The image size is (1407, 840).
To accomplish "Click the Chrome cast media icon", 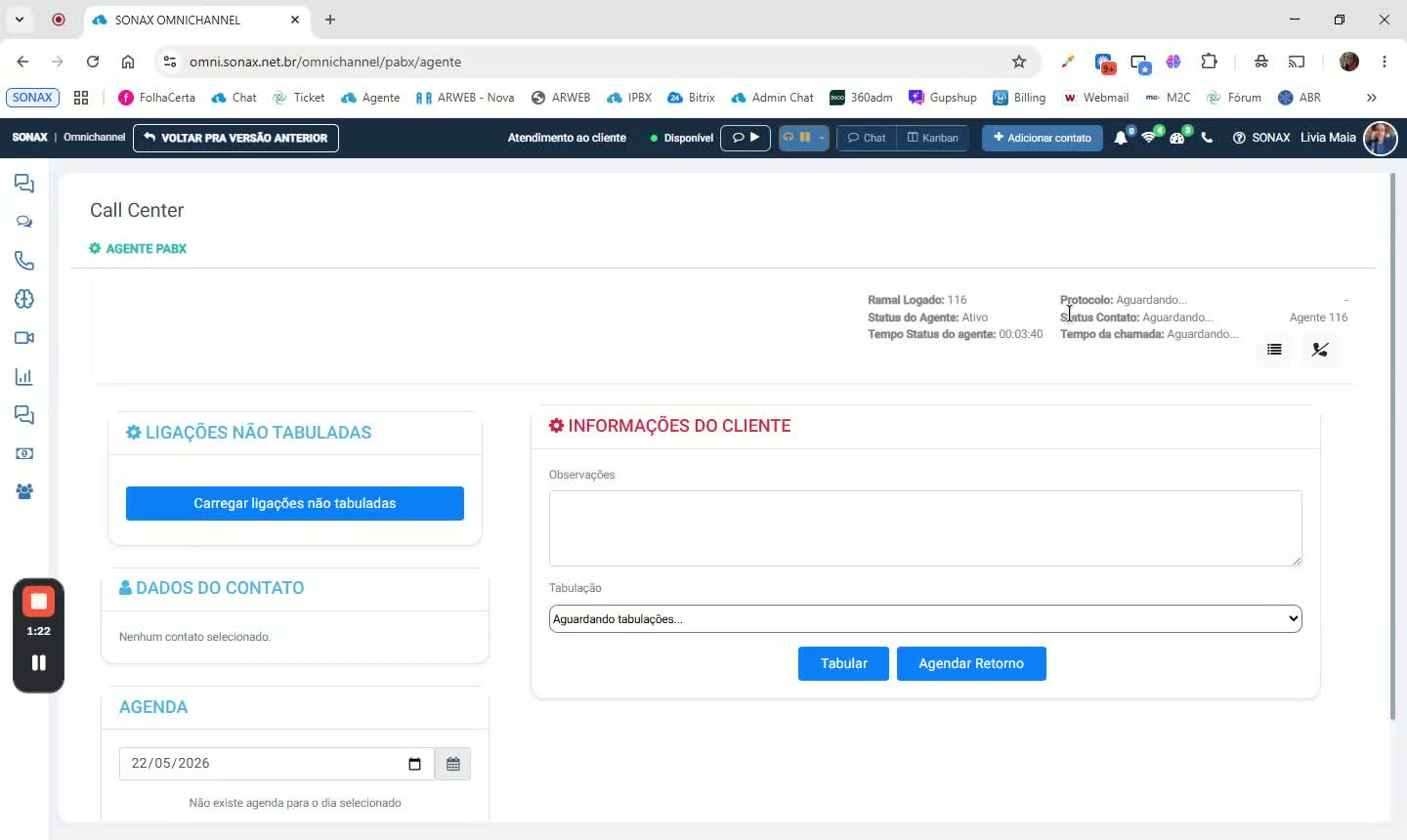I will (x=1297, y=62).
